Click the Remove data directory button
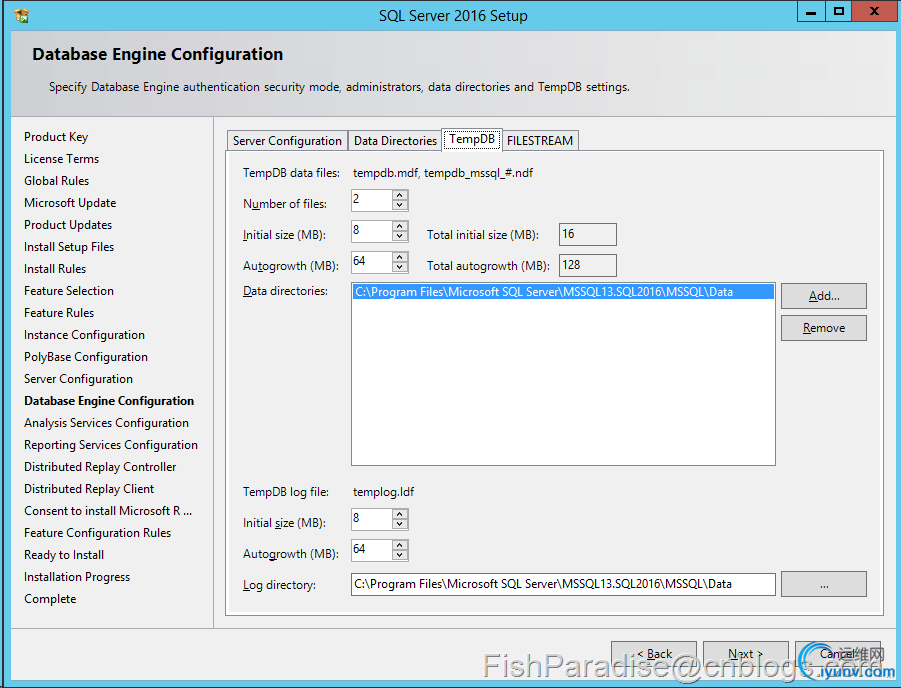Screen dimensions: 901x688 (824, 328)
